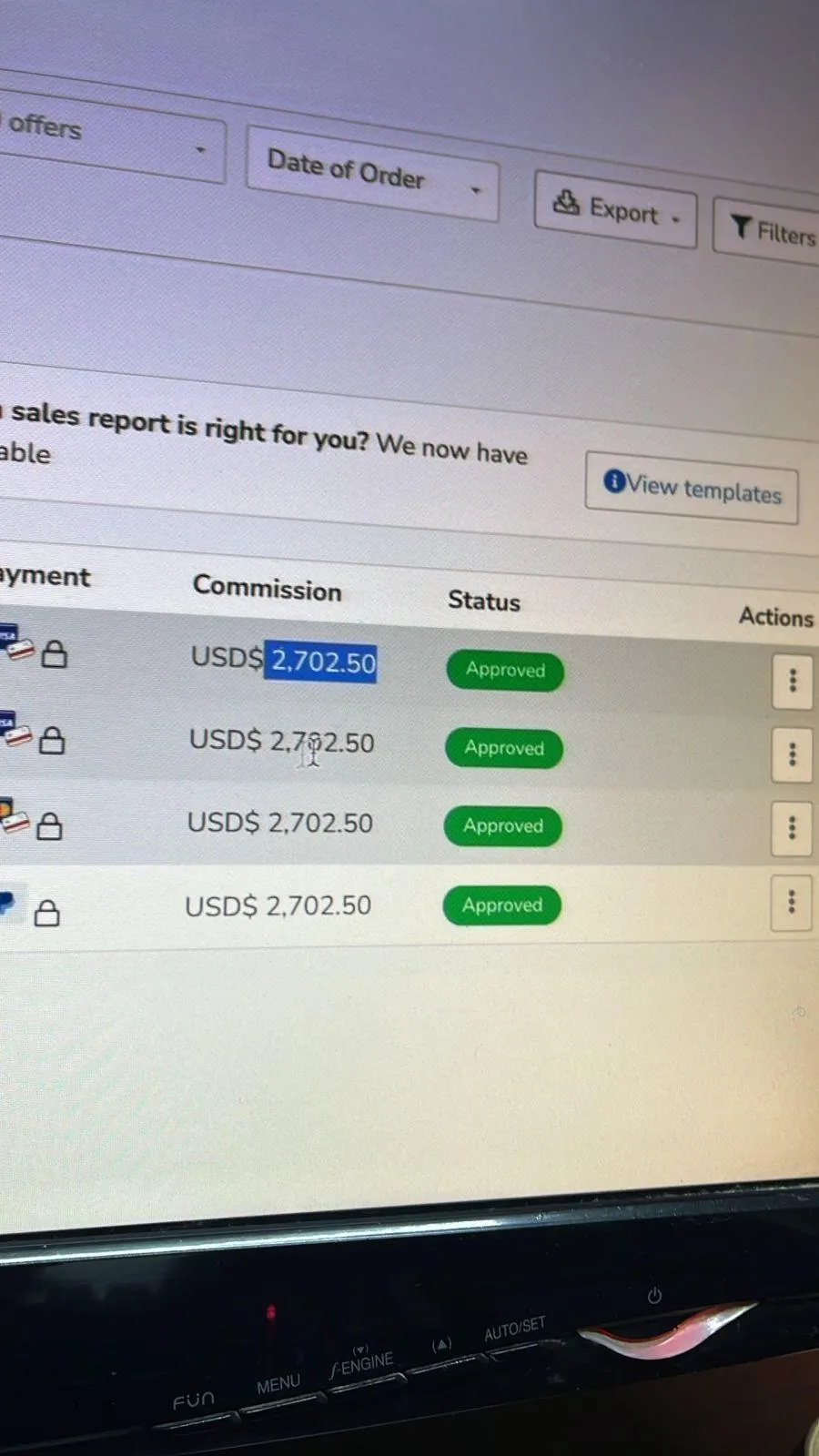This screenshot has height=1456, width=819.
Task: Click the Commission column header
Action: [x=267, y=588]
